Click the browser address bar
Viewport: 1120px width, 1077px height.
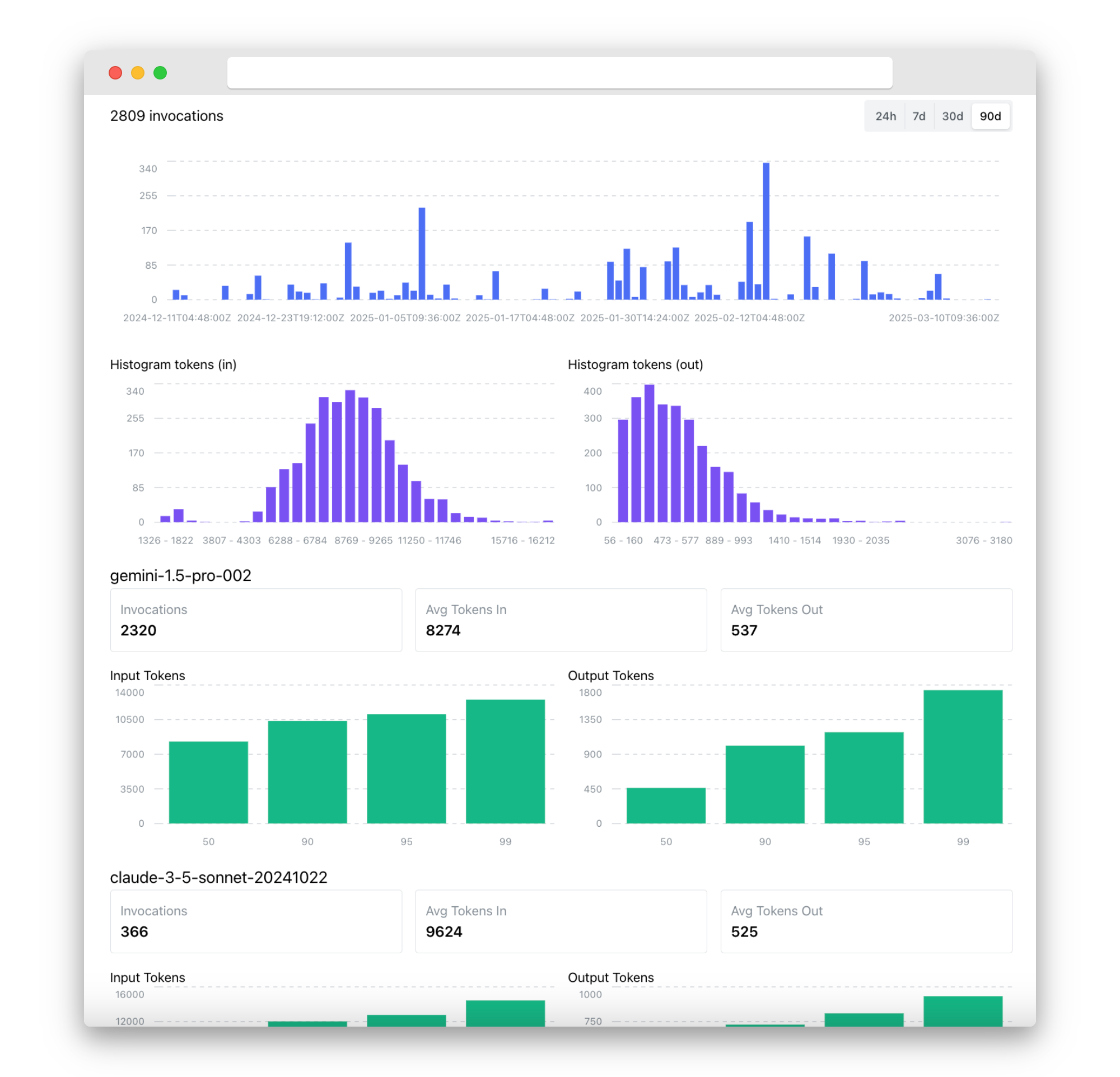pyautogui.click(x=559, y=73)
